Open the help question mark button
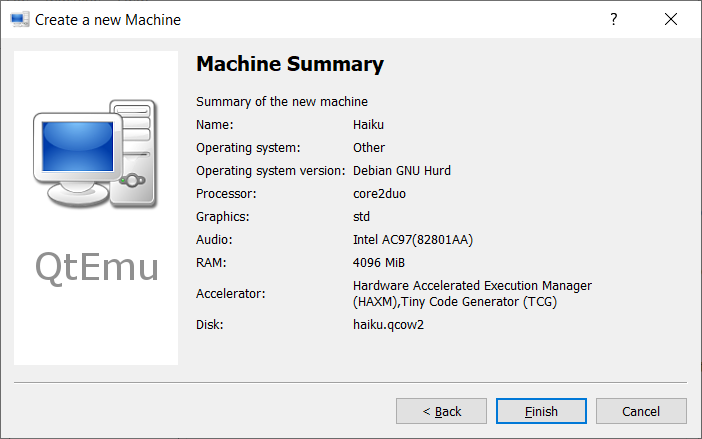The image size is (702, 439). 614,19
